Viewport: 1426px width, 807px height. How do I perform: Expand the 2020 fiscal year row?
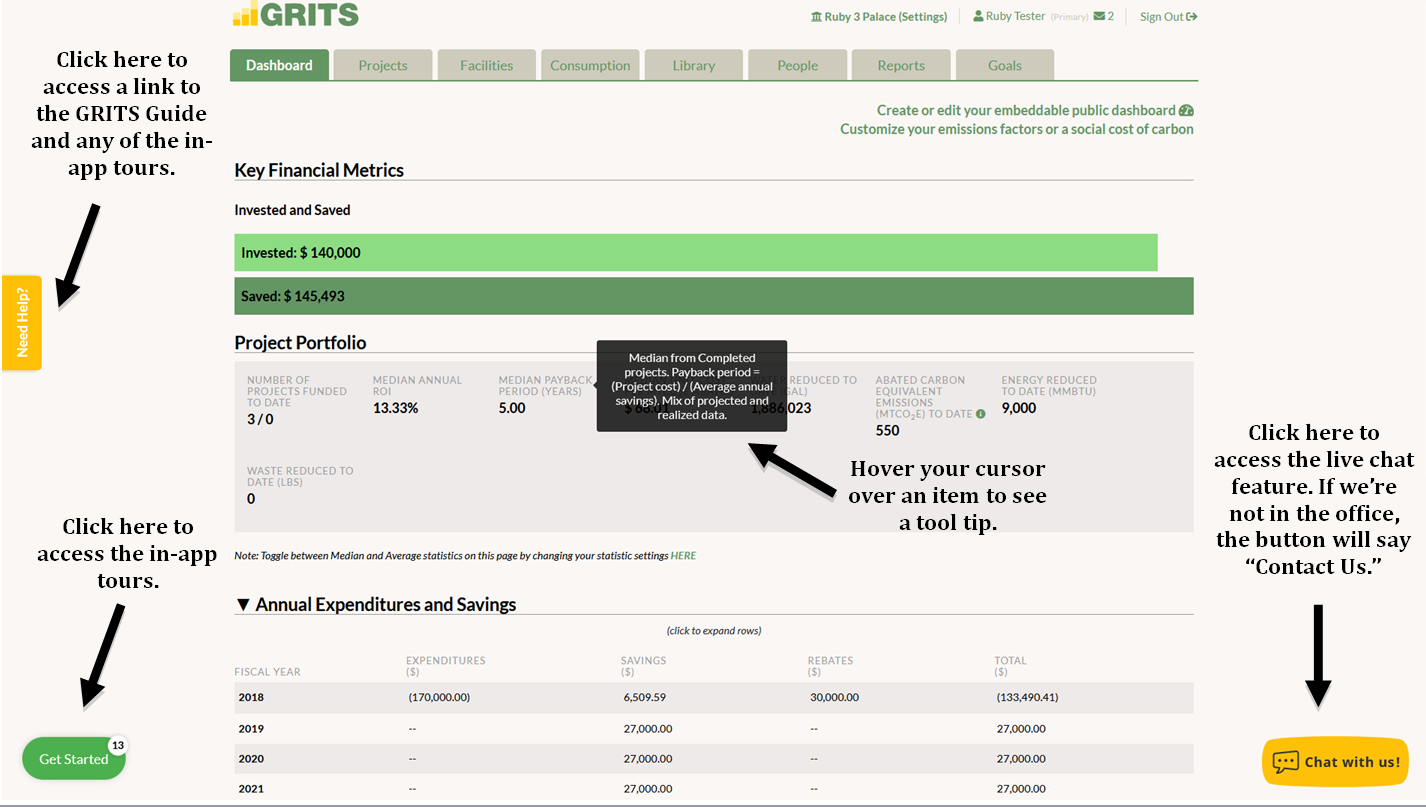click(714, 759)
